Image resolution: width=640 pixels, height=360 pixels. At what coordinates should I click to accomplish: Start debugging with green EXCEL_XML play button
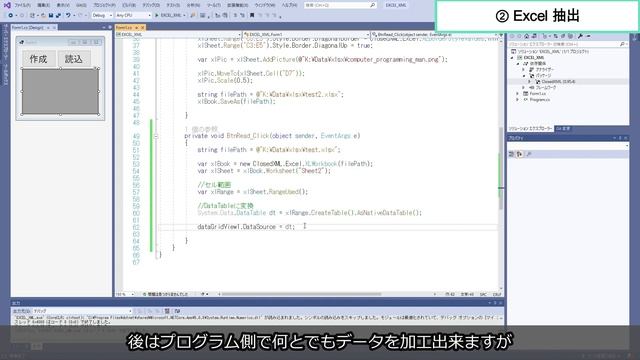(x=169, y=15)
